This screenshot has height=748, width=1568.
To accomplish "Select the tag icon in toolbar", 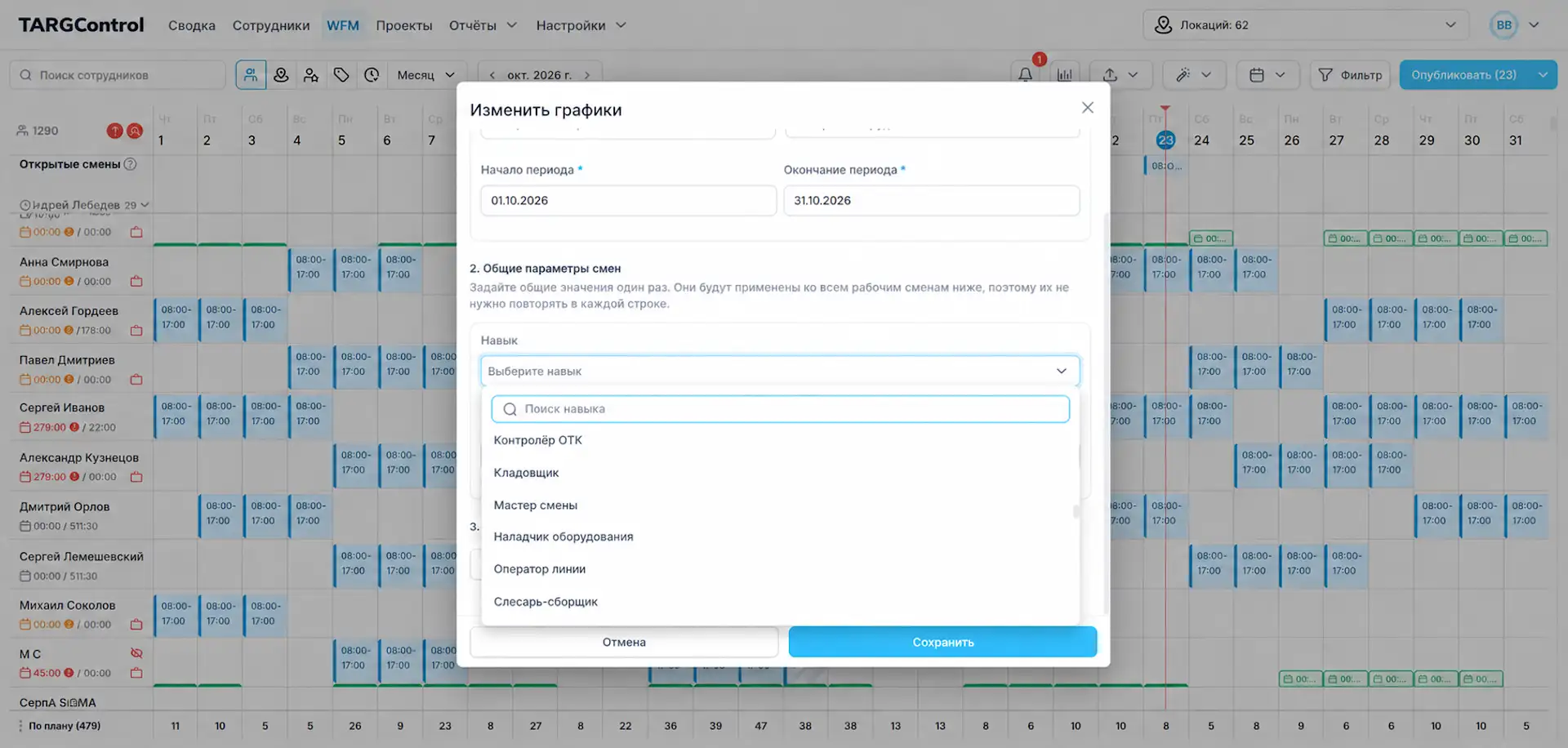I will tap(341, 75).
